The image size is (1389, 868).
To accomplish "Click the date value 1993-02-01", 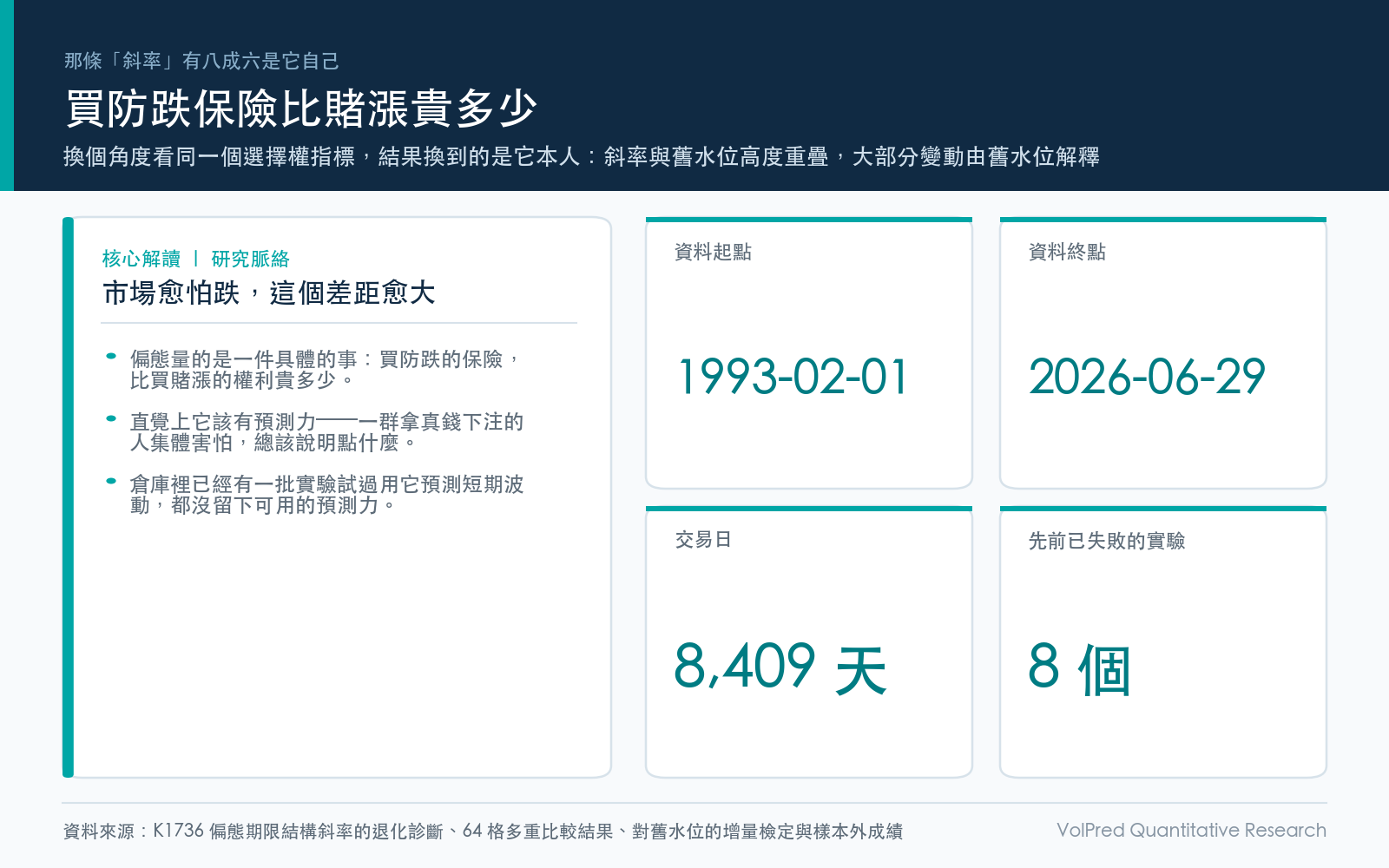I will pyautogui.click(x=792, y=378).
